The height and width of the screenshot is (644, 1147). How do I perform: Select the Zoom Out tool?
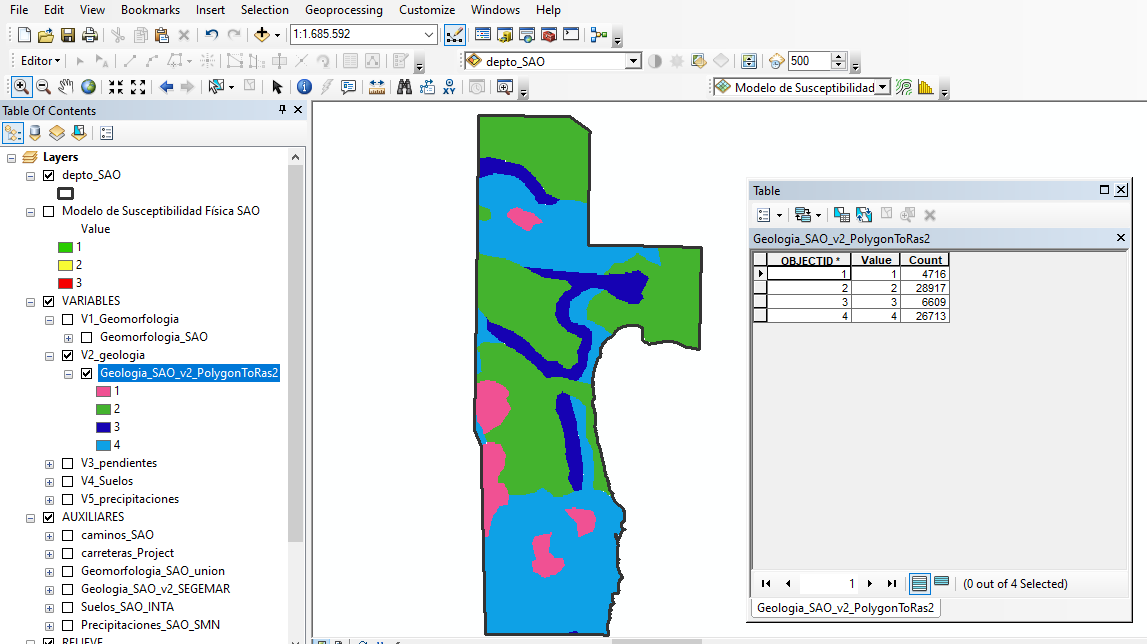click(x=44, y=87)
